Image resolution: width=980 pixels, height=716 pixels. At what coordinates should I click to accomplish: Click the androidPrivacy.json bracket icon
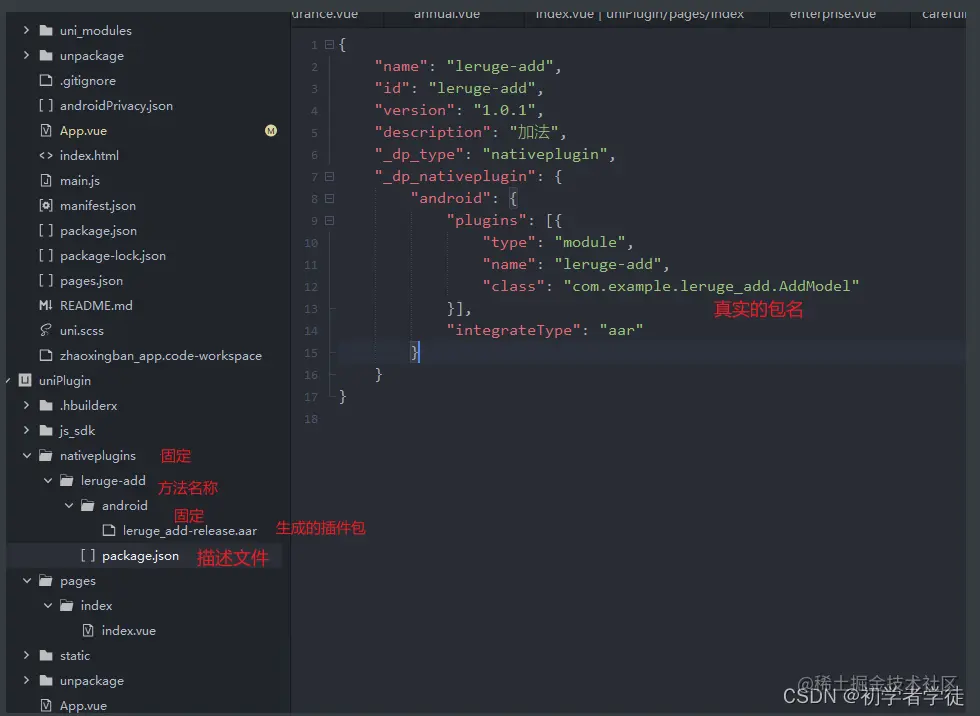(x=46, y=105)
